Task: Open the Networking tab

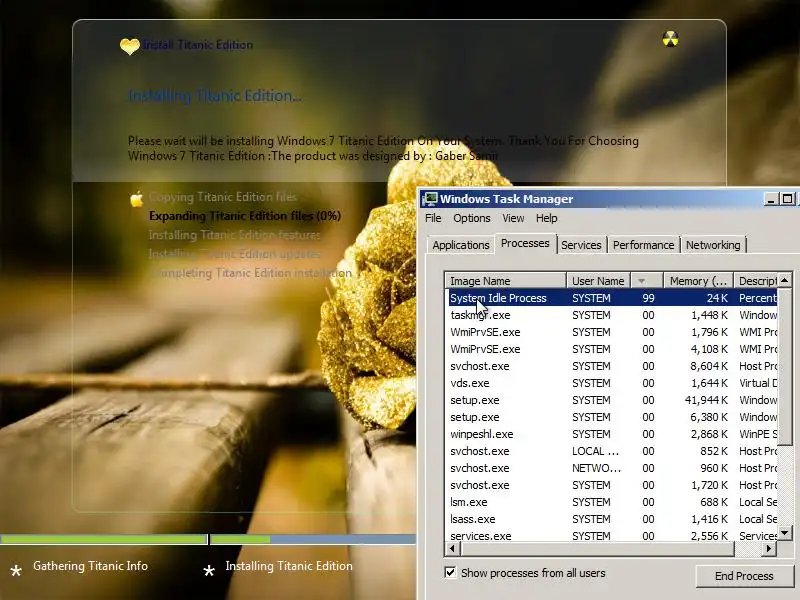Action: coord(713,245)
